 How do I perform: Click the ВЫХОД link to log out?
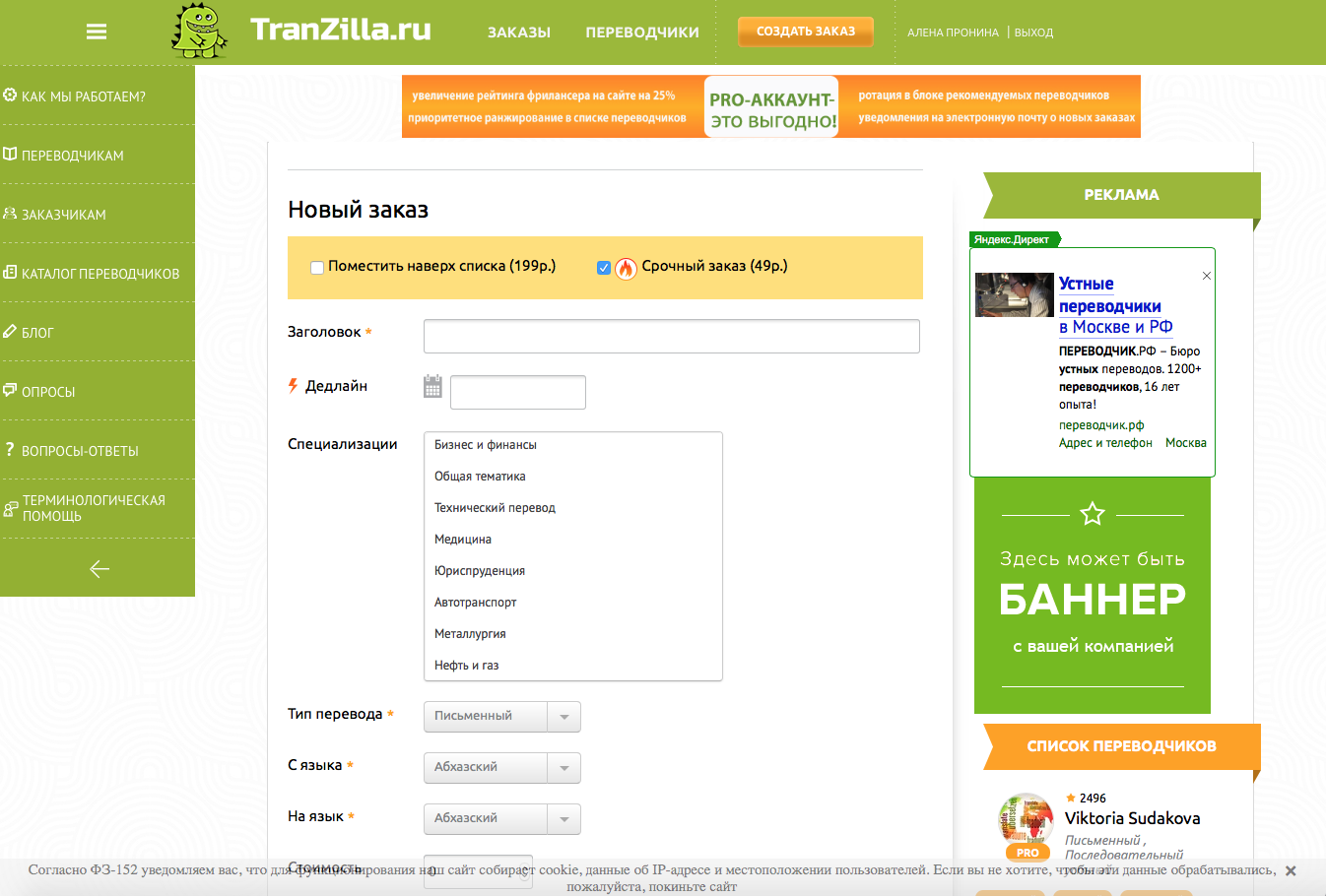(1032, 32)
